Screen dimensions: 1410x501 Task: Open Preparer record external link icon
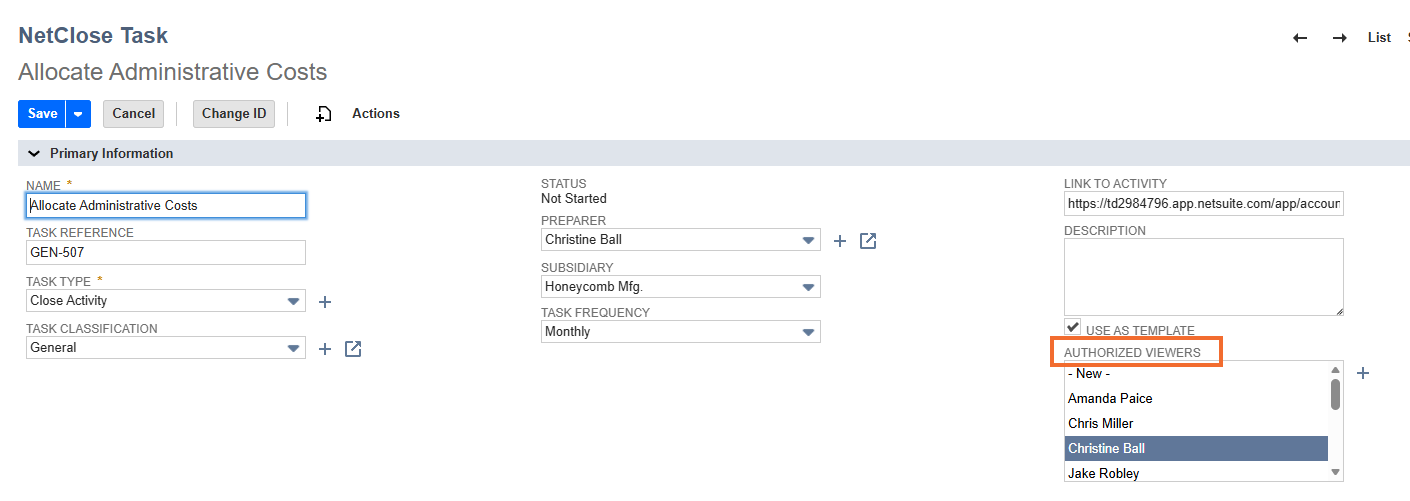click(868, 240)
